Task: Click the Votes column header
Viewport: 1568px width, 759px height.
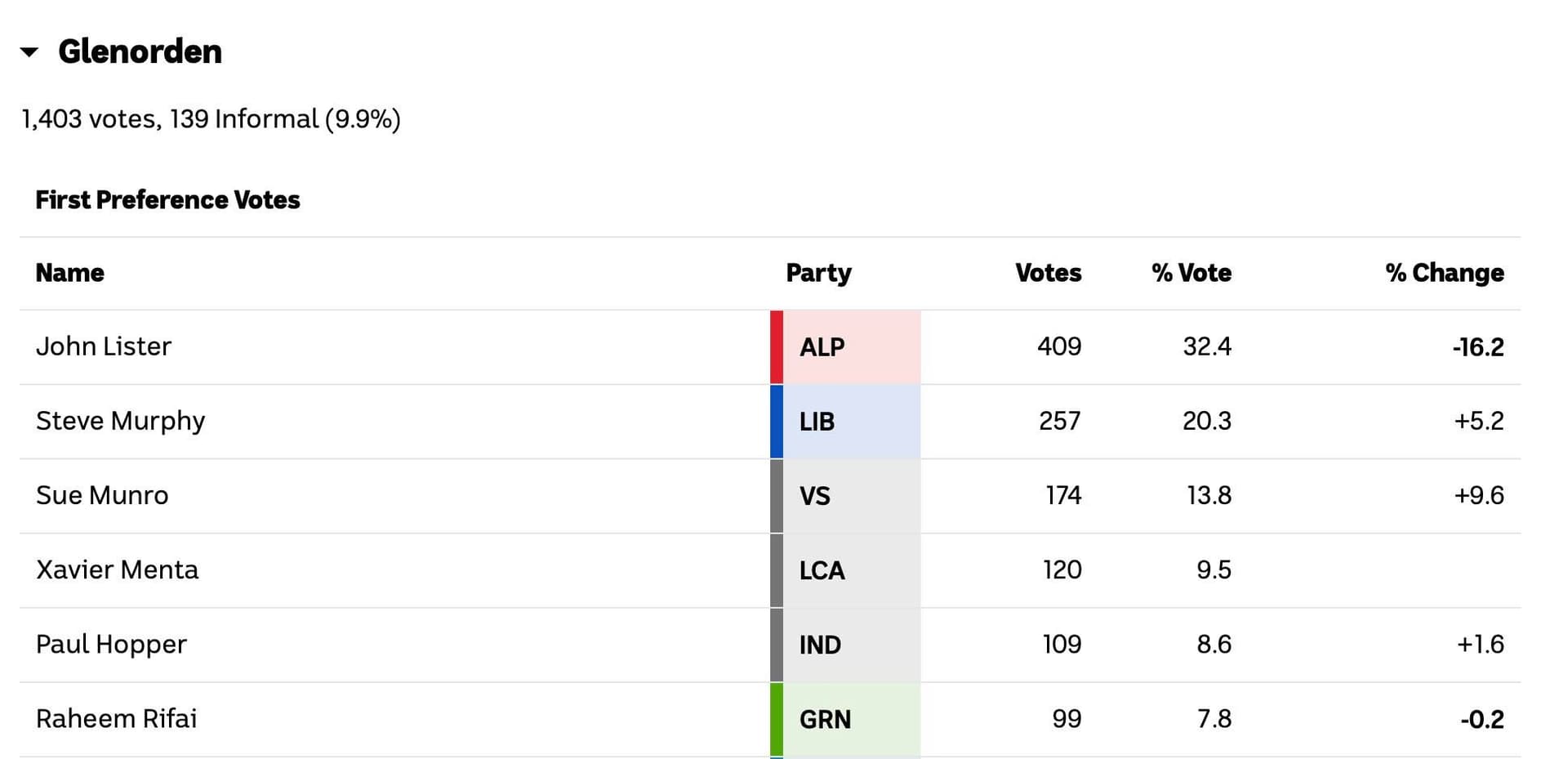Action: coord(1048,273)
